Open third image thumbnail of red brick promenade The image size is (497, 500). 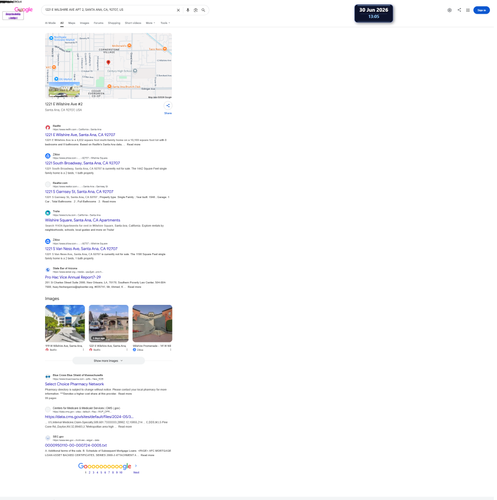tap(152, 323)
